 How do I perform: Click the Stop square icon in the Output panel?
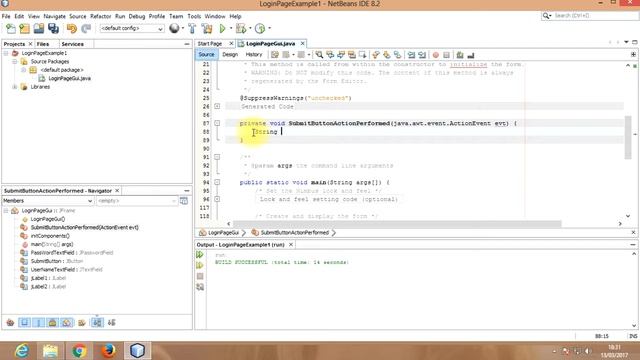[x=200, y=276]
